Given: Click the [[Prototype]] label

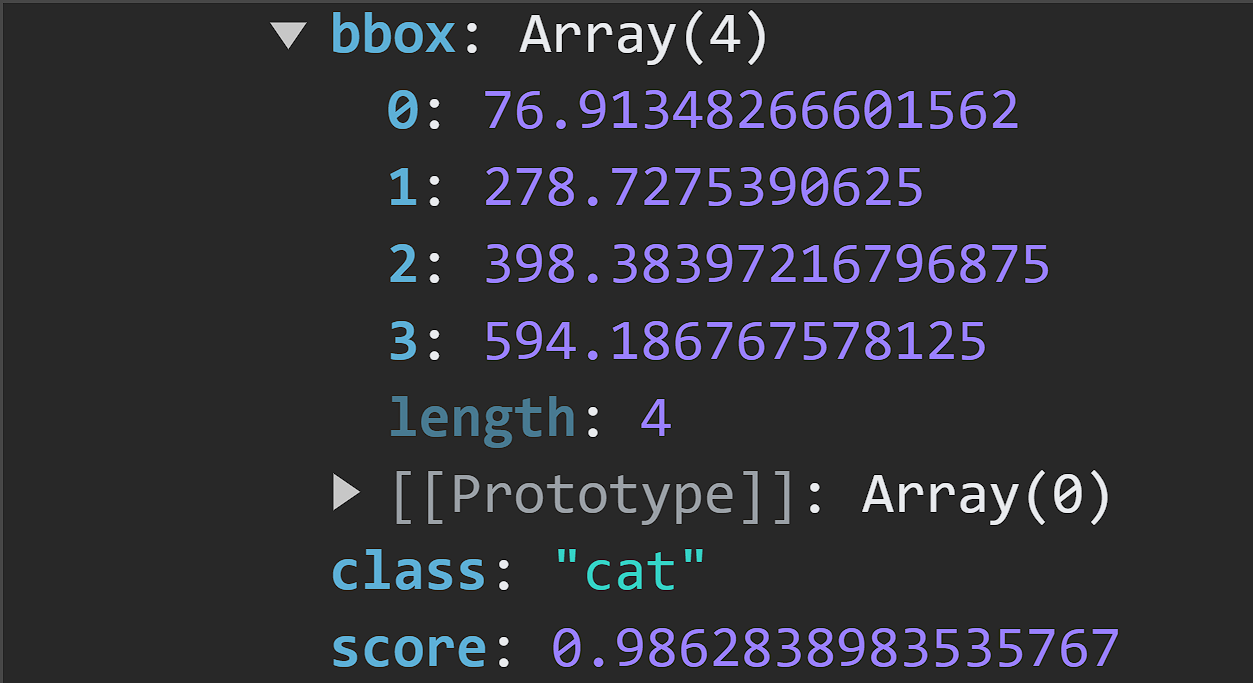Looking at the screenshot, I should tap(593, 495).
